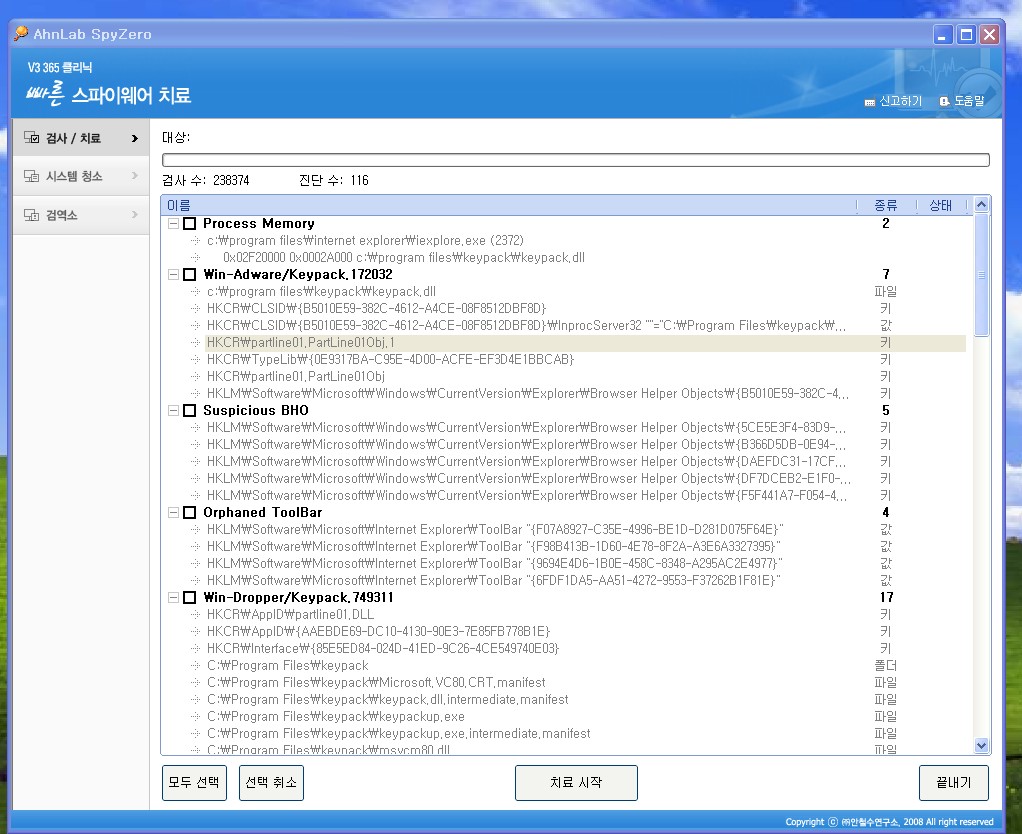This screenshot has width=1022, height=834.
Task: Select the HKCR\TypeLib\{0E9317BA-C95E...} row
Action: tap(585, 360)
